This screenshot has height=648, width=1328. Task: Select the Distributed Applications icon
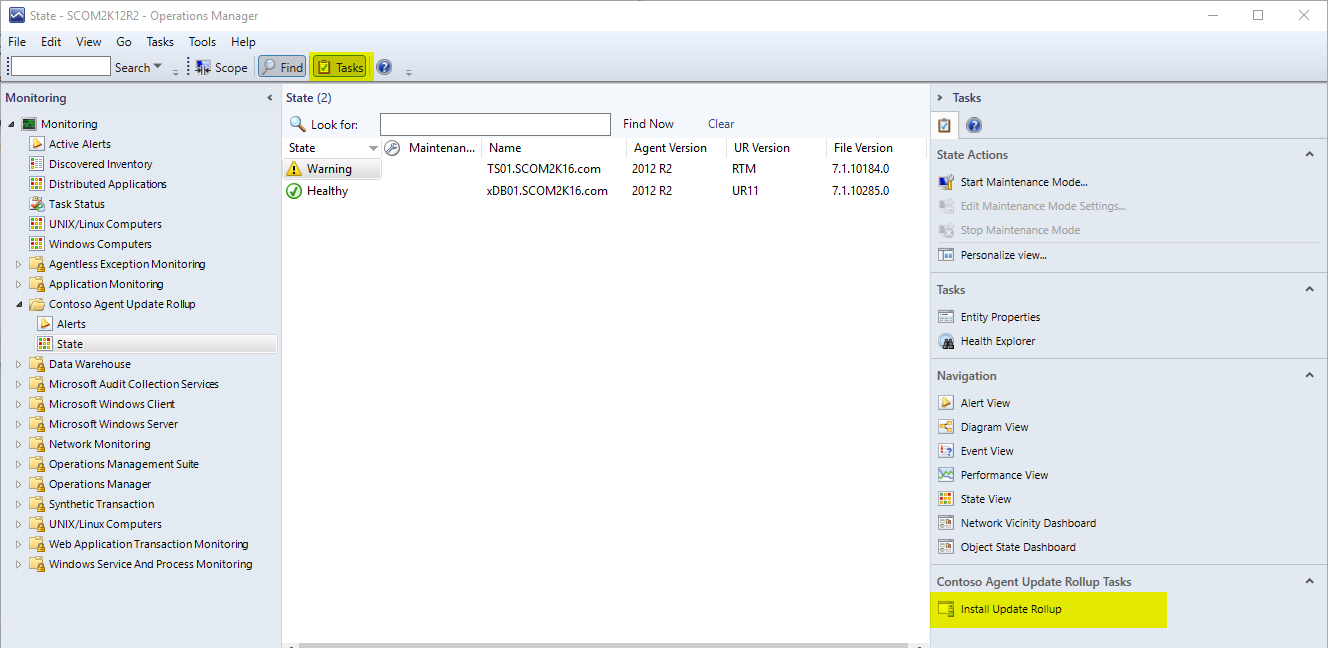point(37,184)
